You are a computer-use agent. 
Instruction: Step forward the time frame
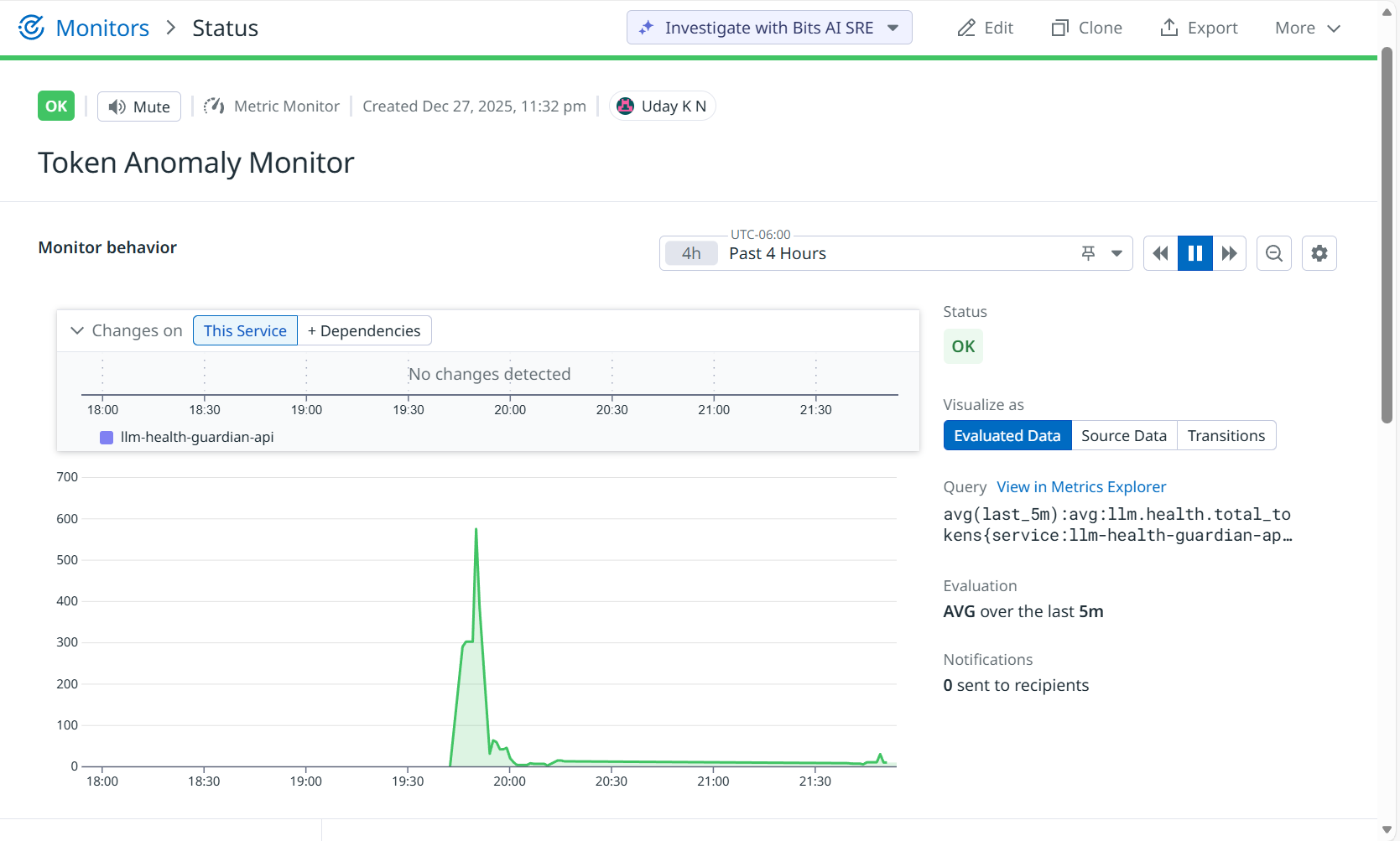(1230, 253)
